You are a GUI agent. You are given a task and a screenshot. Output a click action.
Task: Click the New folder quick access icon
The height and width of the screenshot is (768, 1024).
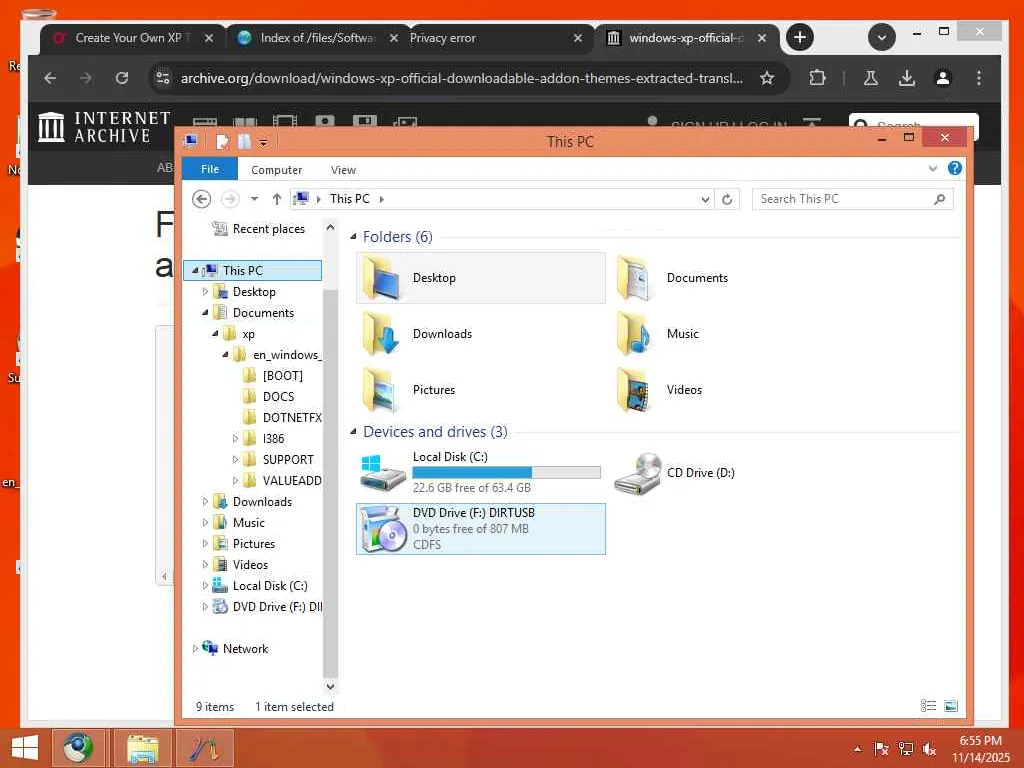click(x=244, y=141)
